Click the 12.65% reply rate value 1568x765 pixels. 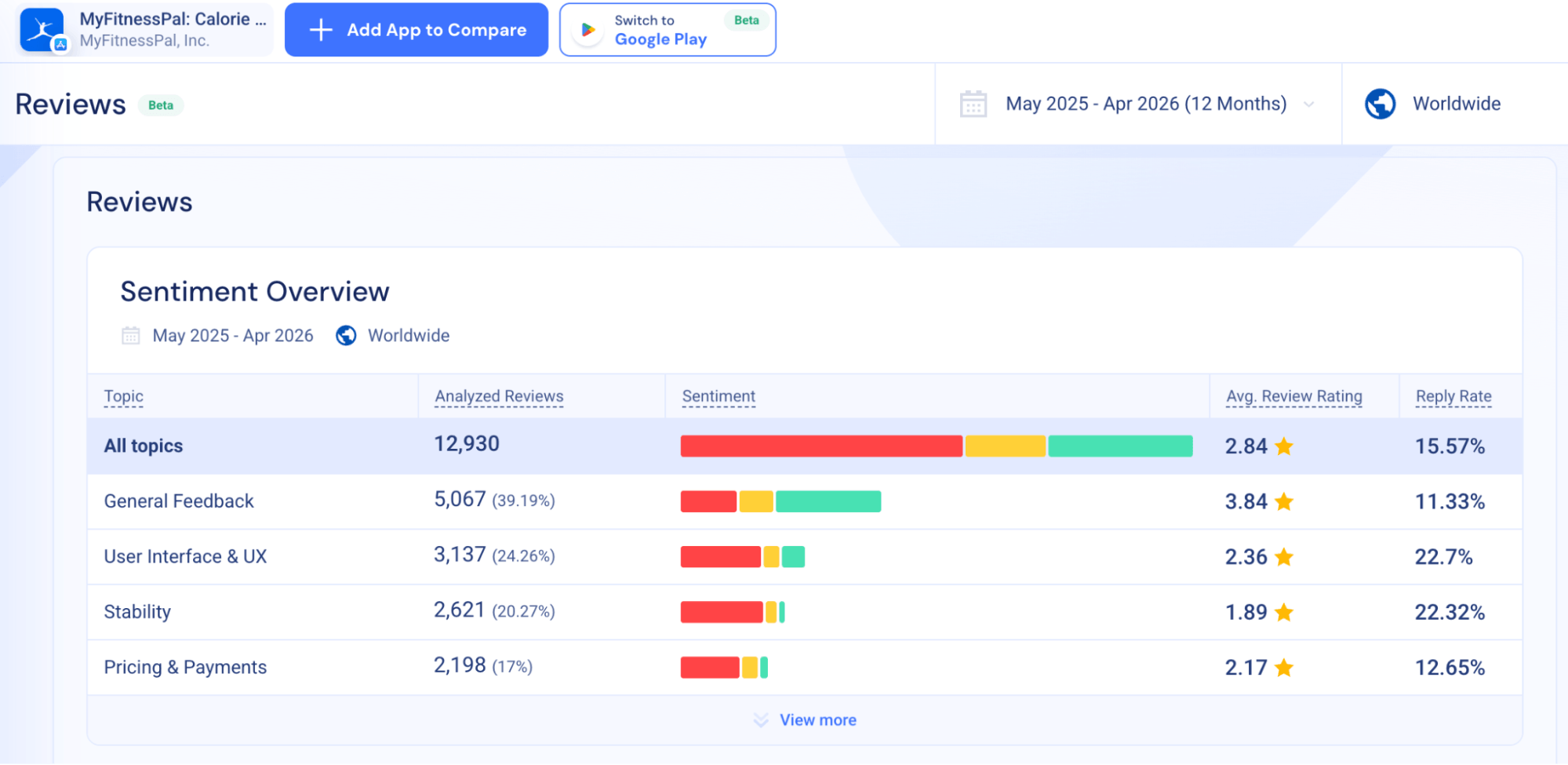tap(1450, 668)
